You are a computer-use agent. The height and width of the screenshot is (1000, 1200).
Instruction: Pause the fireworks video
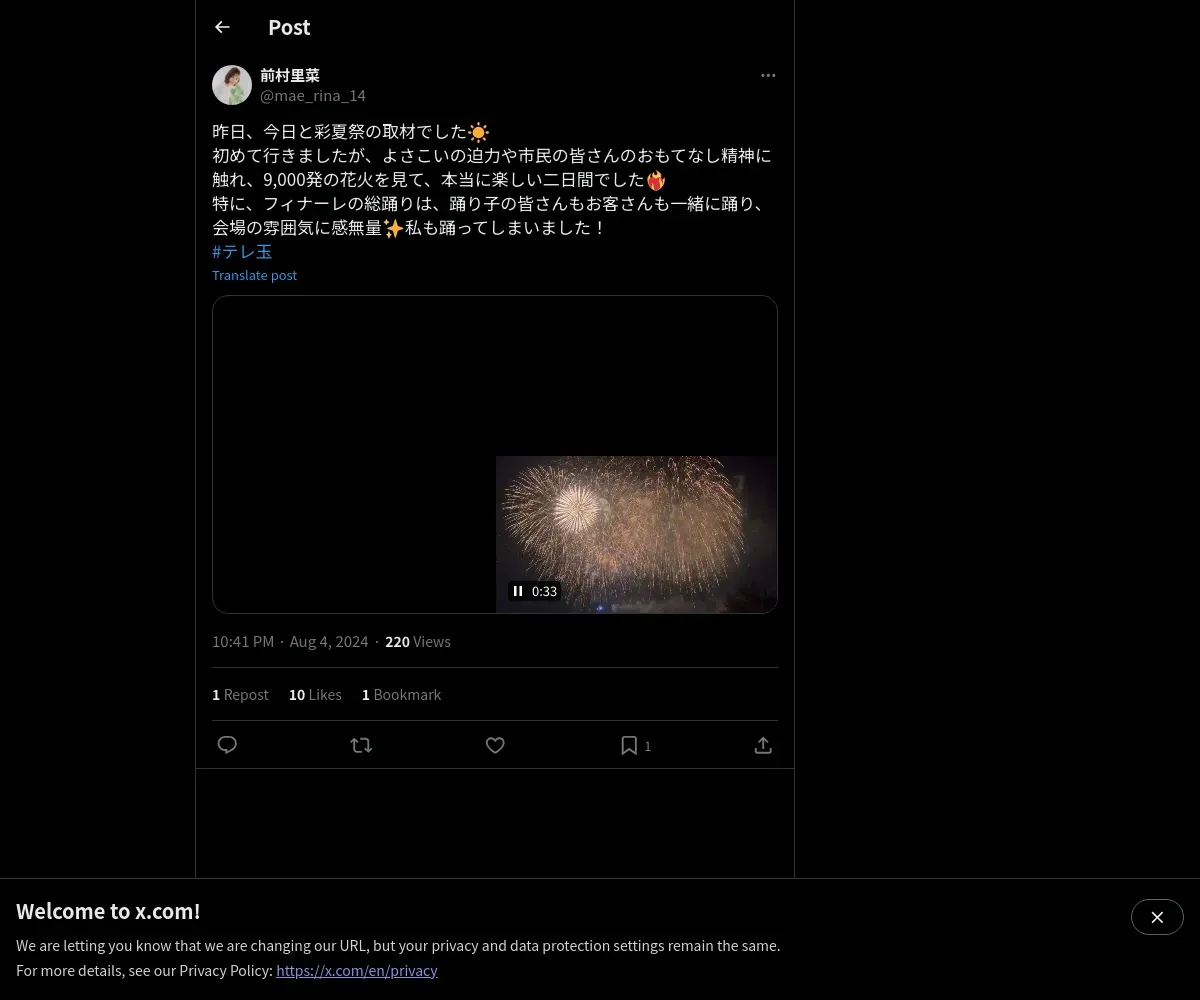point(518,591)
